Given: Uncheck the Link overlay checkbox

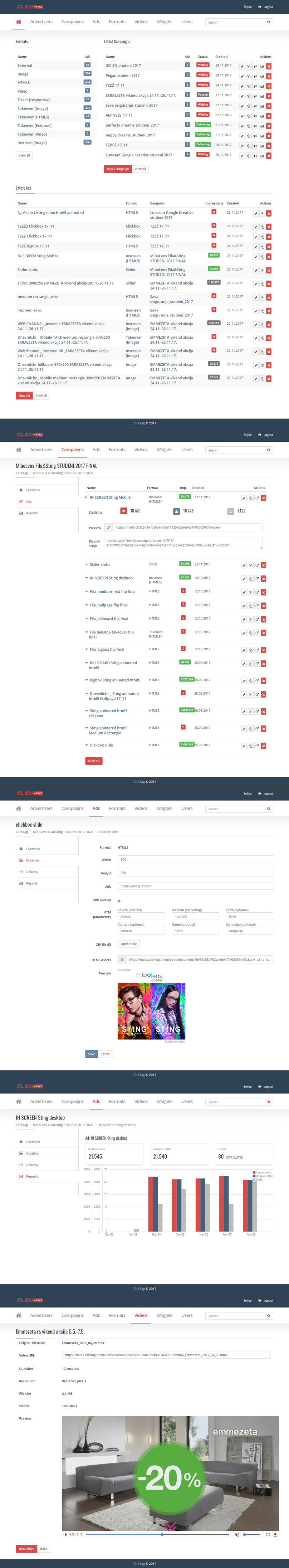Looking at the screenshot, I should pyautogui.click(x=119, y=901).
